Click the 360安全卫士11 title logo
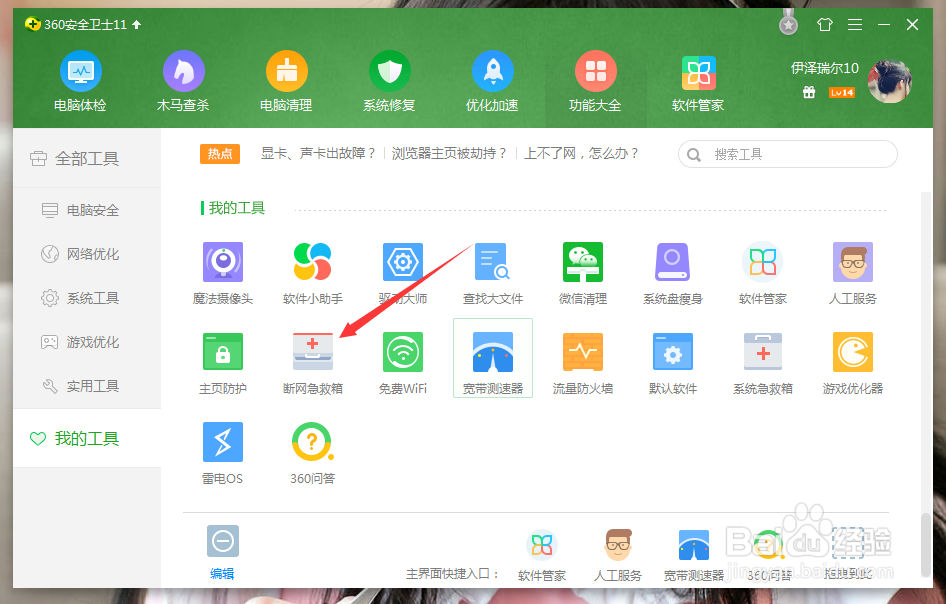Image resolution: width=946 pixels, height=604 pixels. click(x=33, y=24)
